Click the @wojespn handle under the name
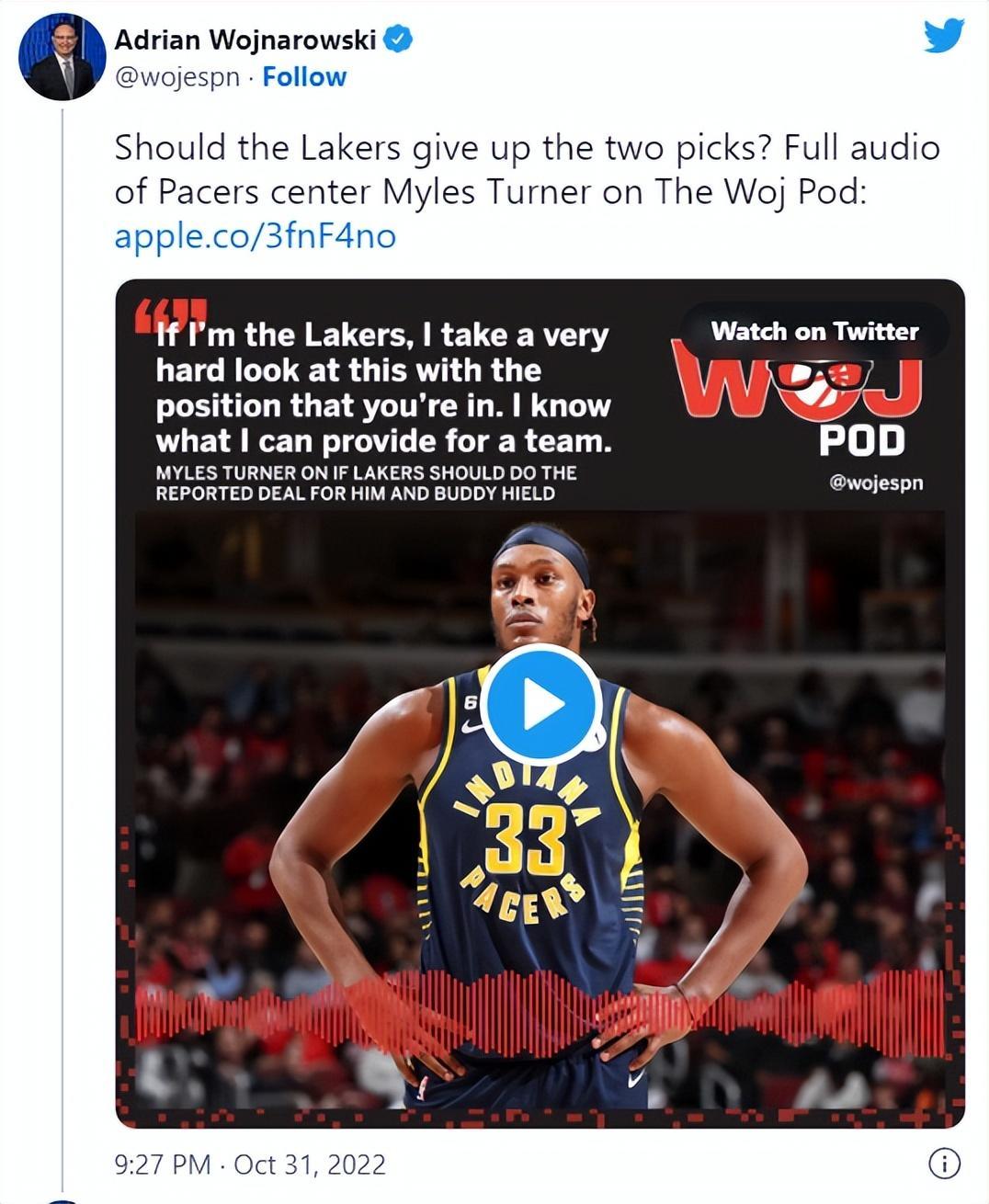Viewport: 989px width, 1204px height. (x=176, y=77)
